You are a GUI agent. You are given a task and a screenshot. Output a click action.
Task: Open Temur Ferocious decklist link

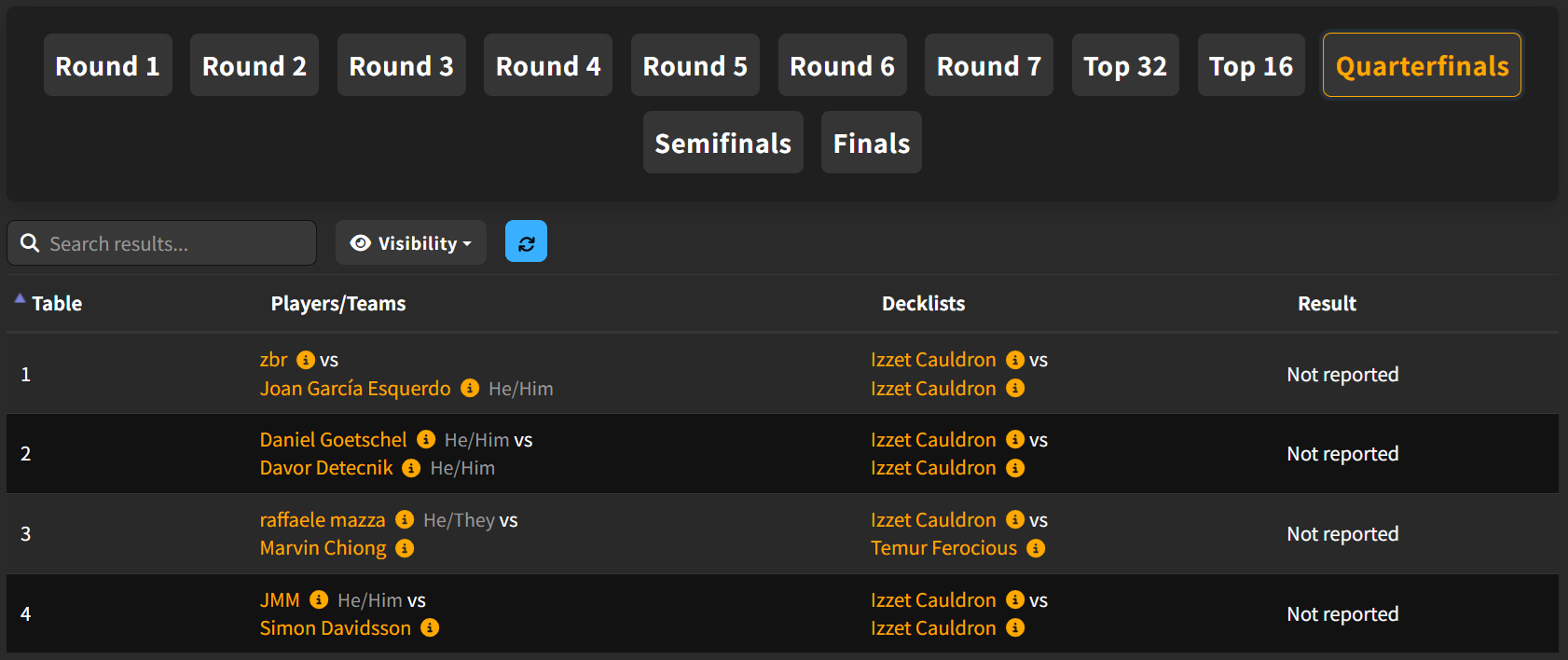(943, 548)
